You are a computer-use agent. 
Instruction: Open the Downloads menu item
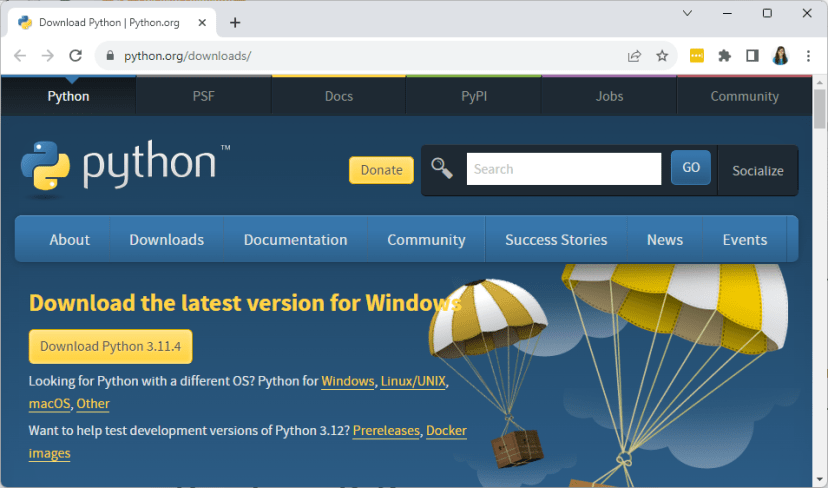tap(166, 240)
